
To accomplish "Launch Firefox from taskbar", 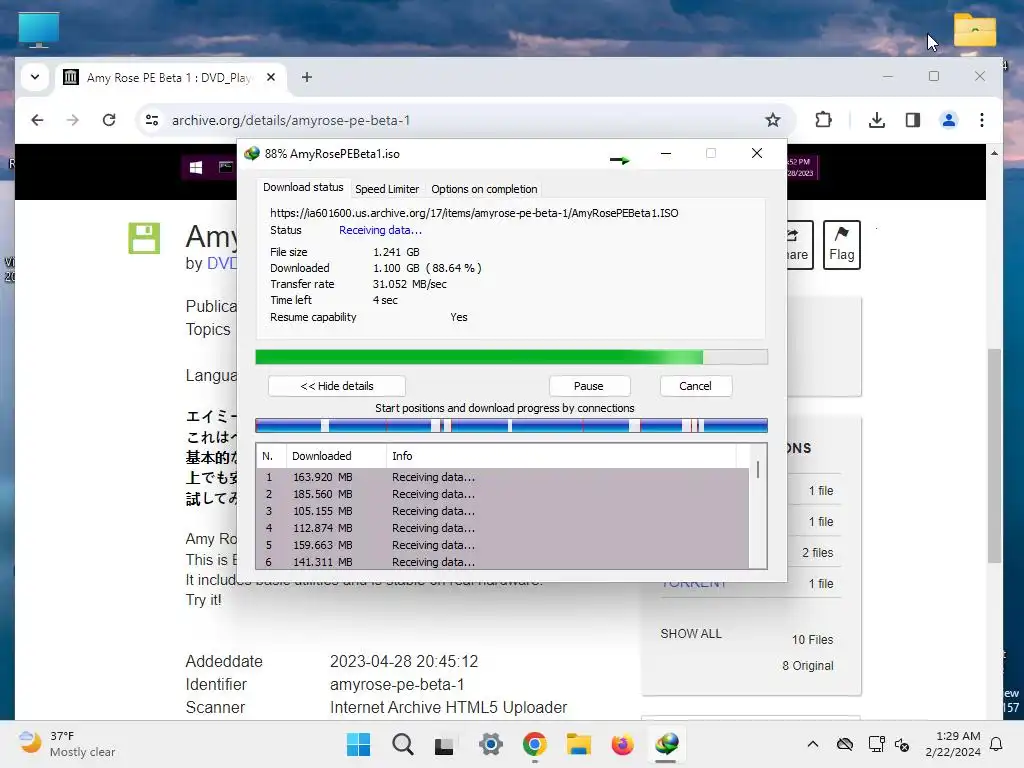I will point(622,744).
